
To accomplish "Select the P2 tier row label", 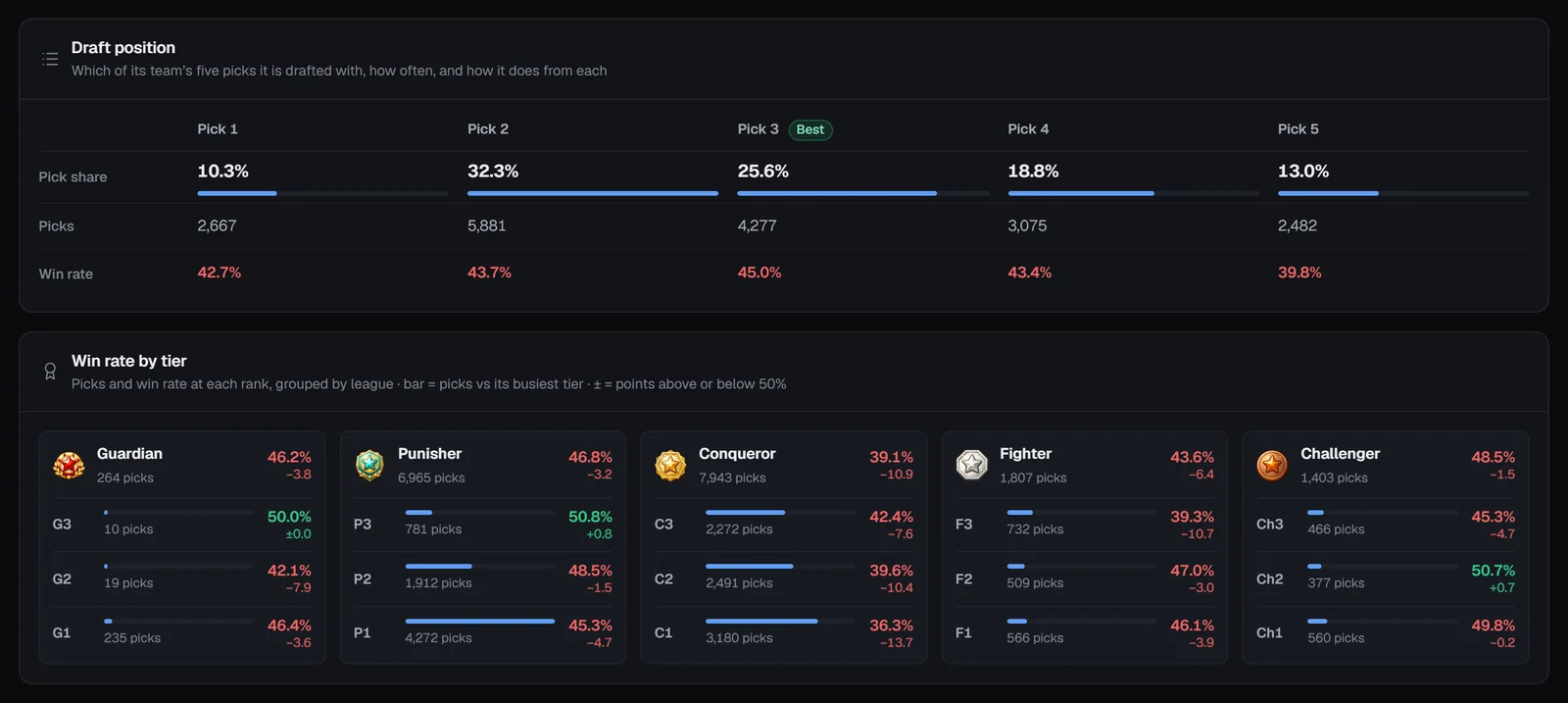I will click(x=363, y=579).
